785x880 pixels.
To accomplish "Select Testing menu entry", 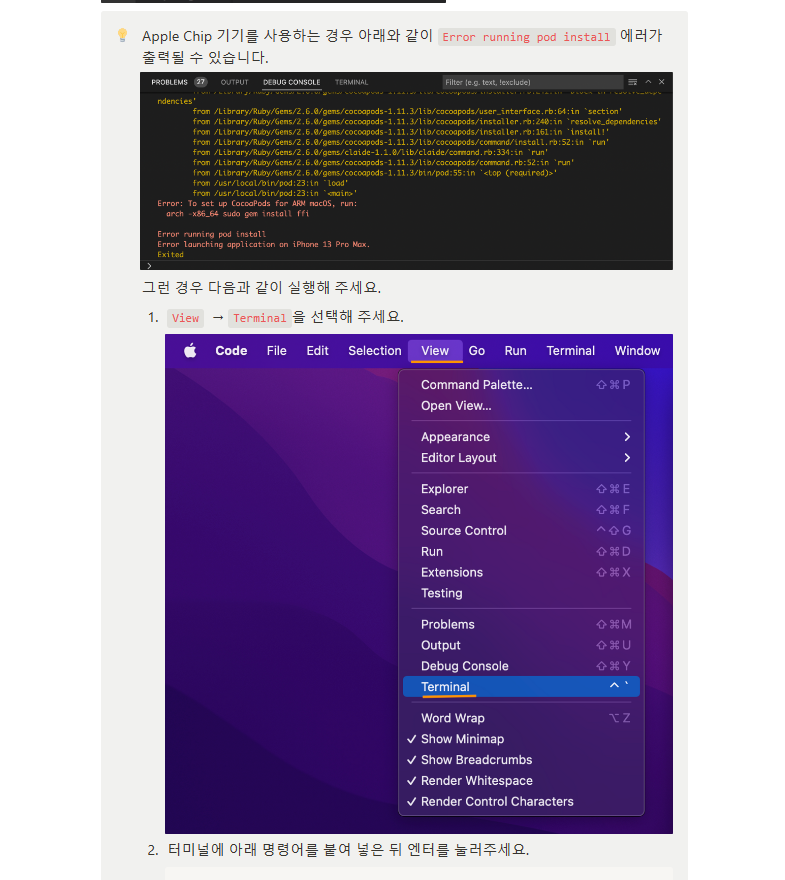I will (x=521, y=593).
